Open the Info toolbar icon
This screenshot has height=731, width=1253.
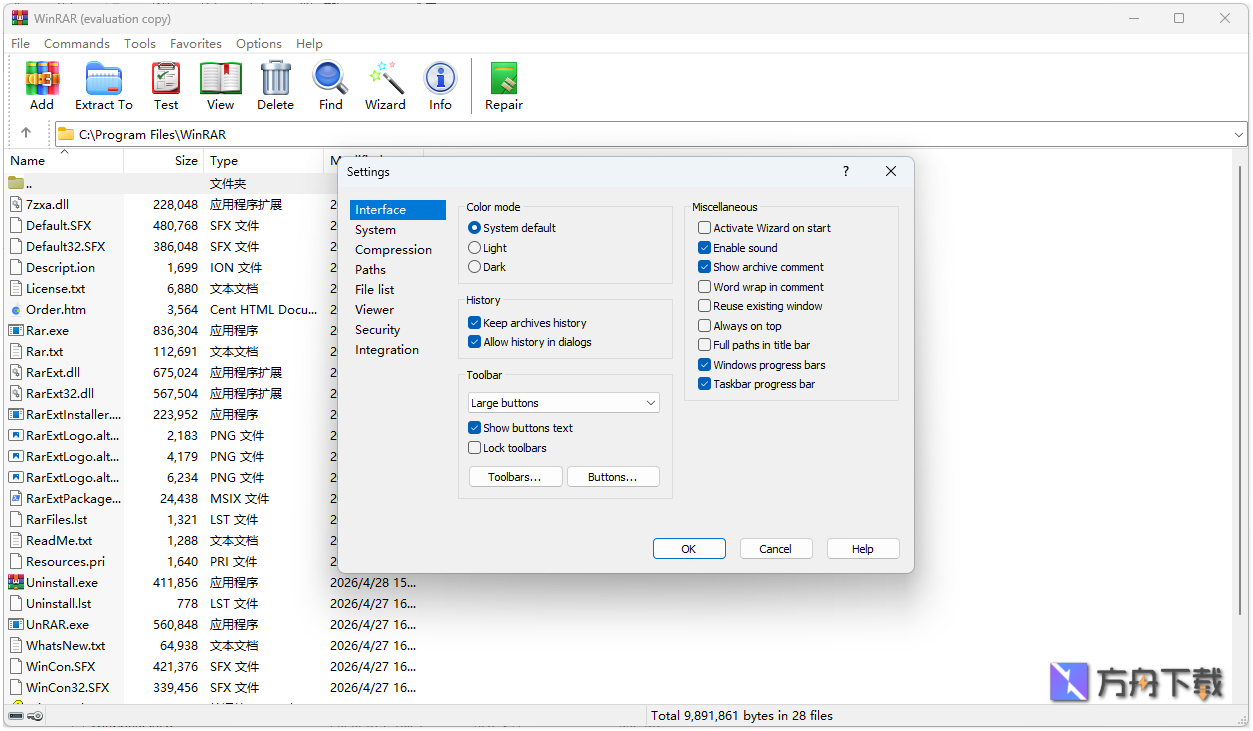pyautogui.click(x=440, y=86)
